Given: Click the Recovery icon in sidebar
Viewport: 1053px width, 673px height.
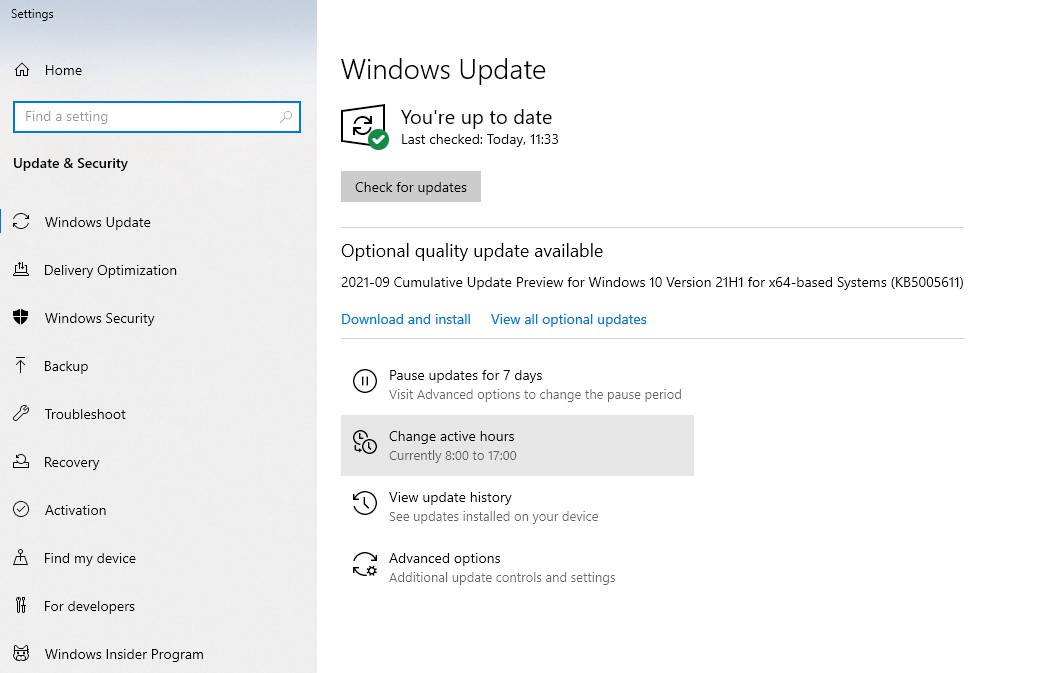Looking at the screenshot, I should 21,462.
